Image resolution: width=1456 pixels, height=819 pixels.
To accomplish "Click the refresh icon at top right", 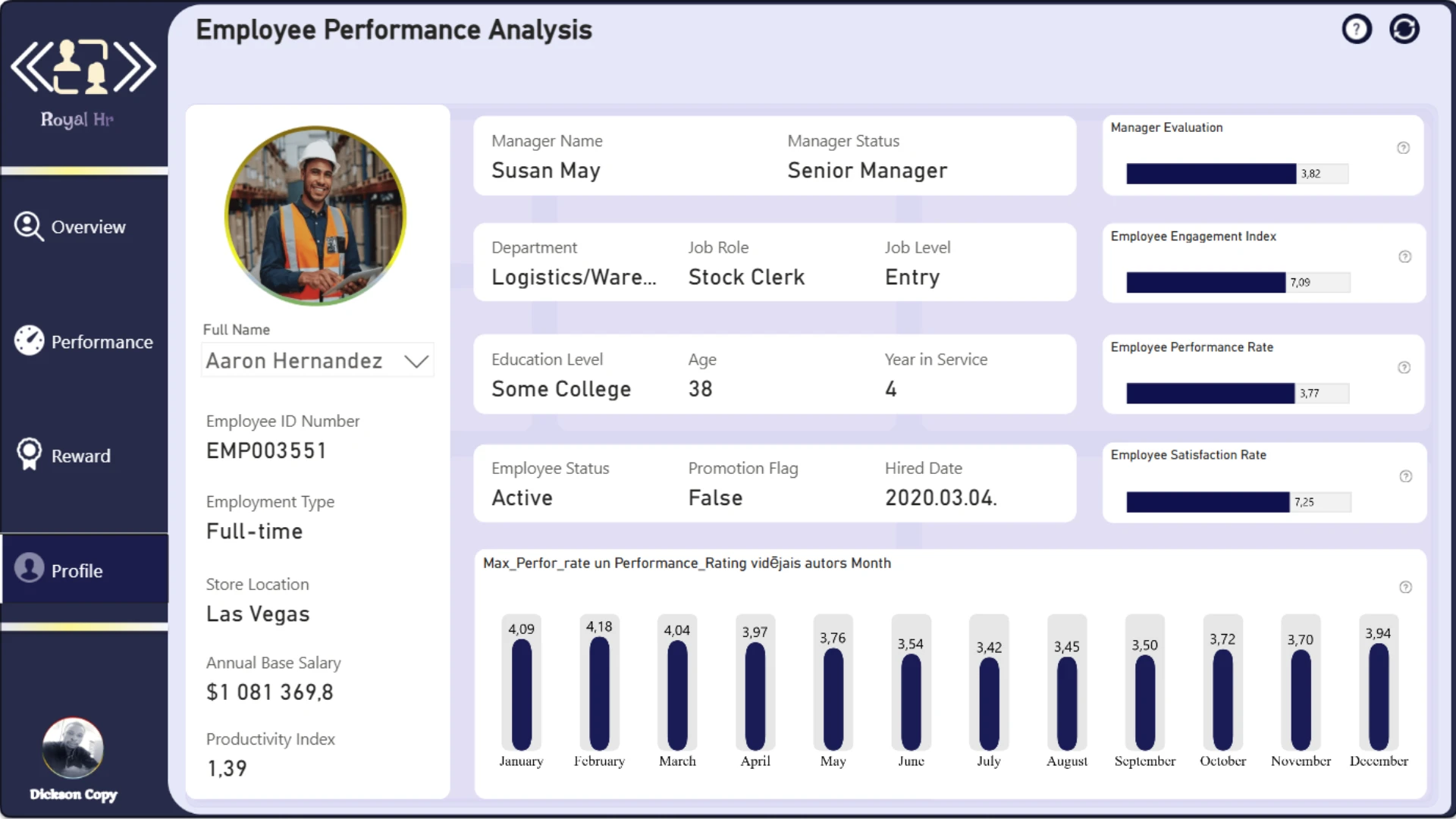I will [x=1404, y=30].
